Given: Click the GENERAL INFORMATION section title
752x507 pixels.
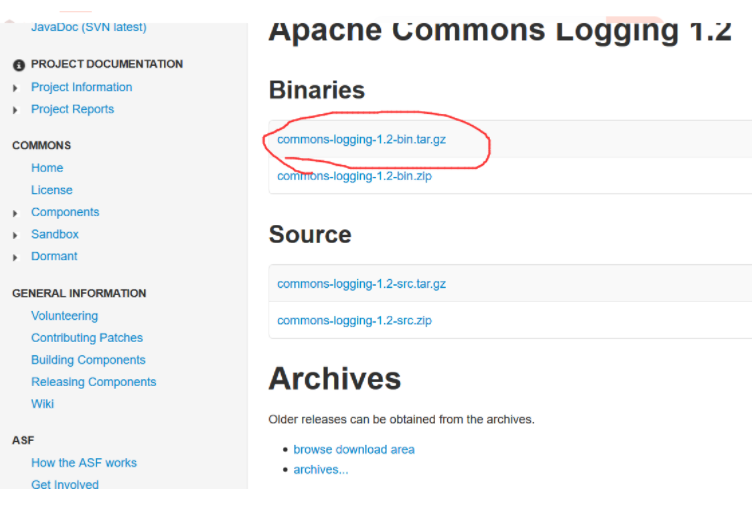Looking at the screenshot, I should pos(79,294).
